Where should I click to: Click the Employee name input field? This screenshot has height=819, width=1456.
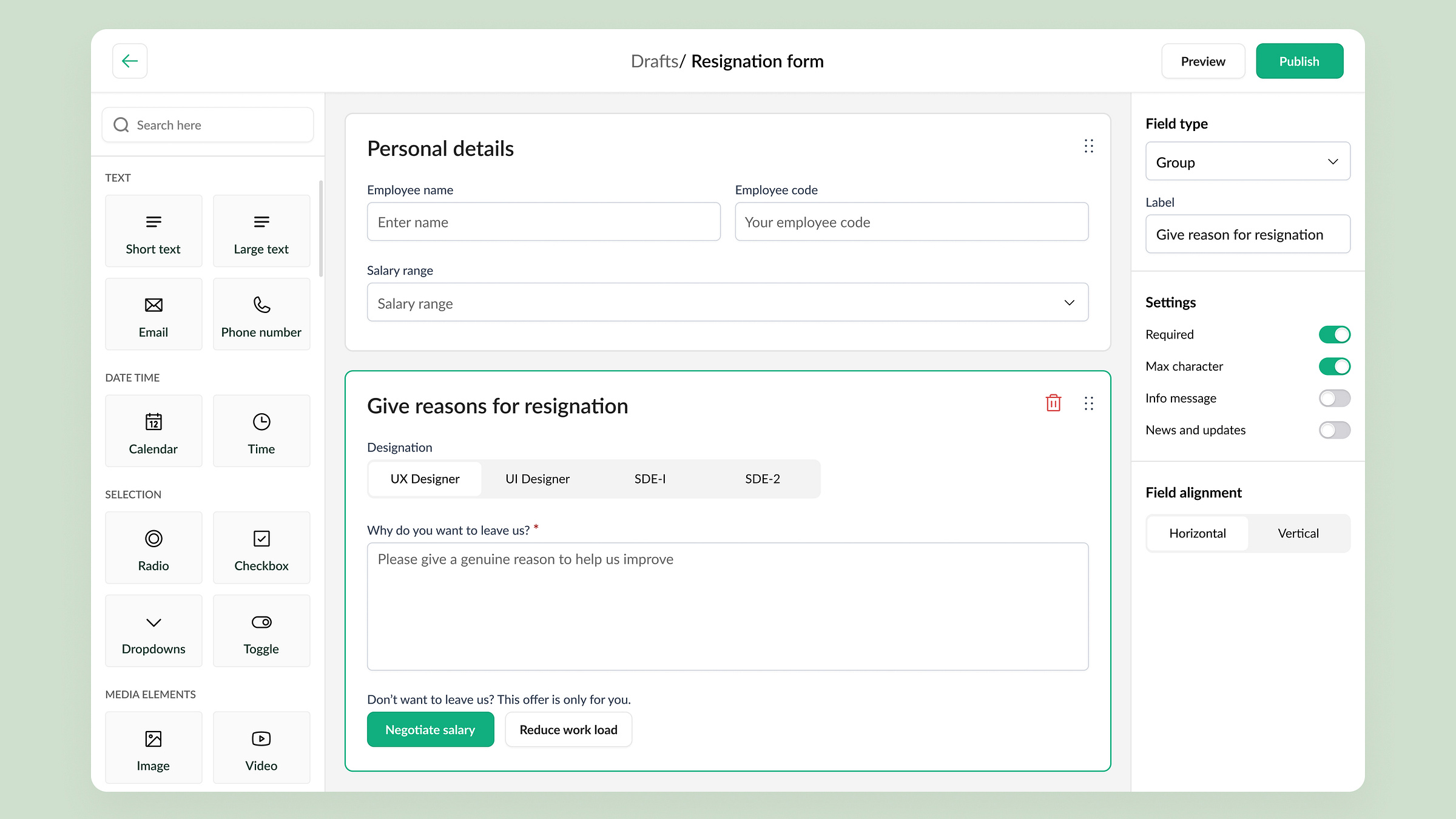[543, 222]
